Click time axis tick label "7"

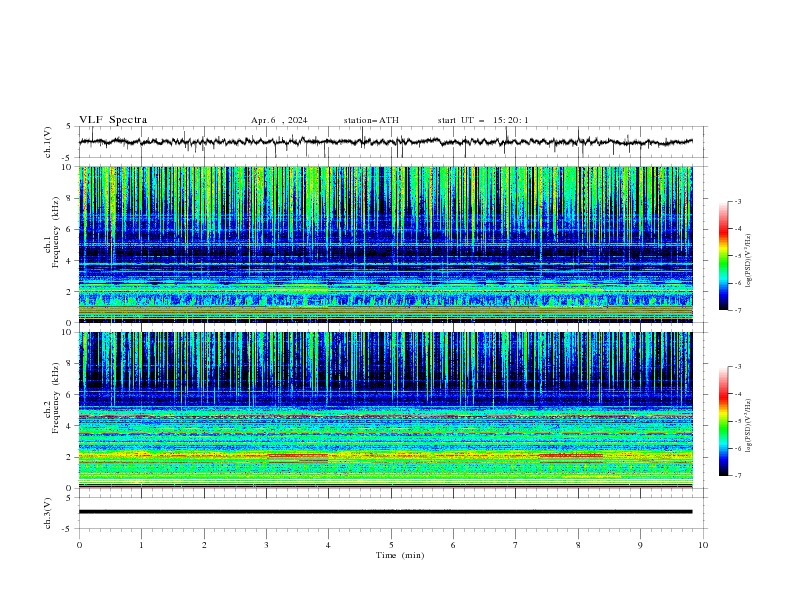click(x=516, y=545)
